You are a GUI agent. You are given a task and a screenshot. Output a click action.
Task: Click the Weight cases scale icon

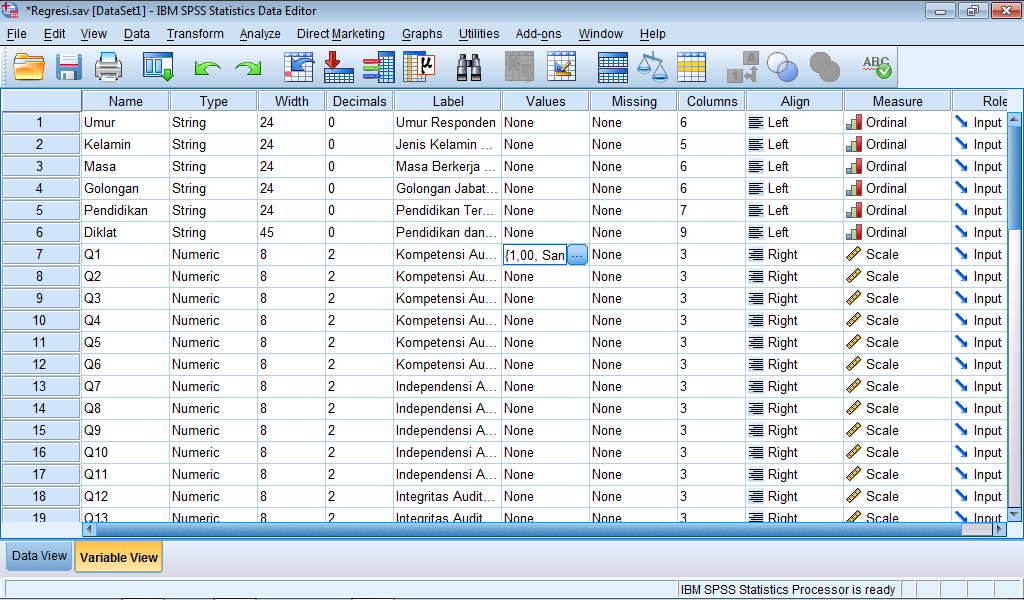click(x=652, y=67)
